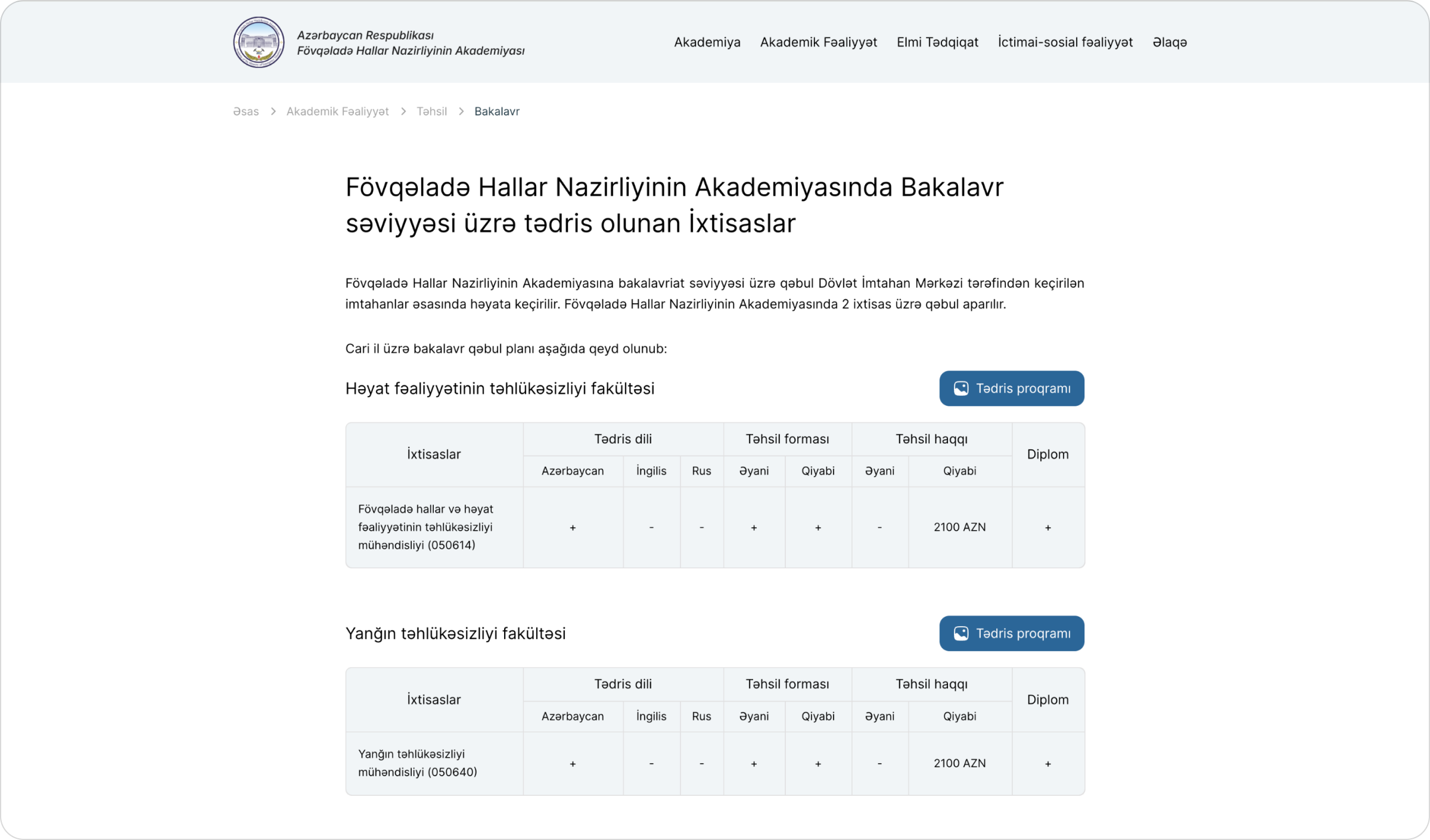Open the Elmi Tədqiqat menu
The height and width of the screenshot is (840, 1430).
[x=937, y=42]
